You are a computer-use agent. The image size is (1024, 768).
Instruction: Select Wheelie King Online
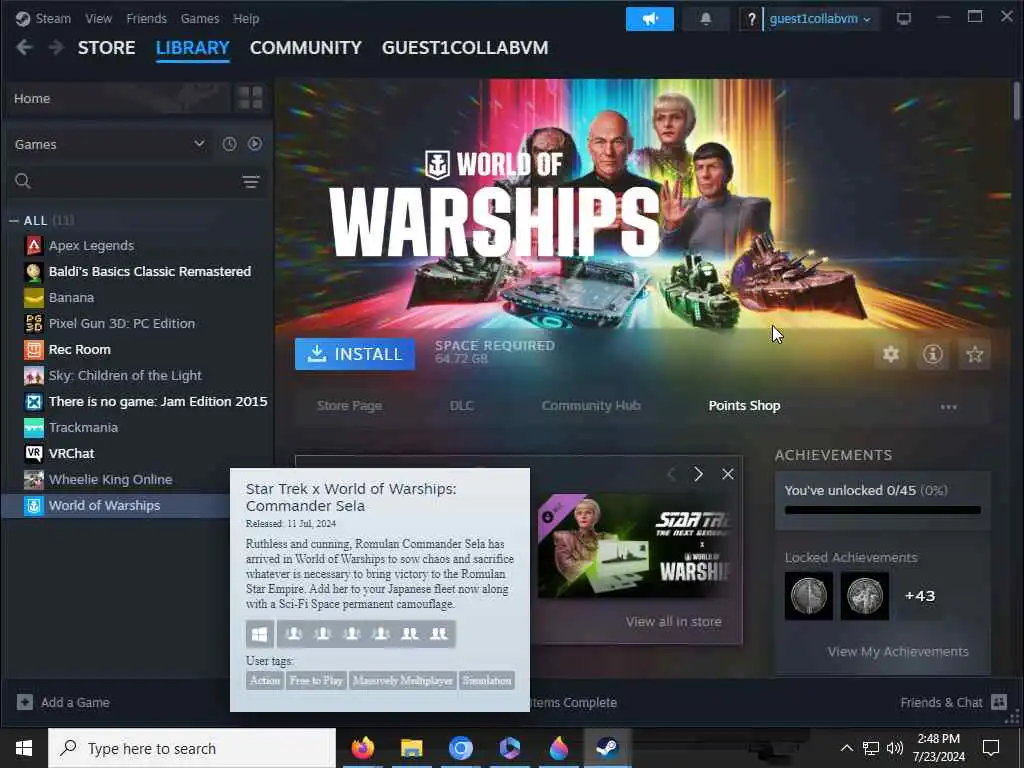click(110, 479)
